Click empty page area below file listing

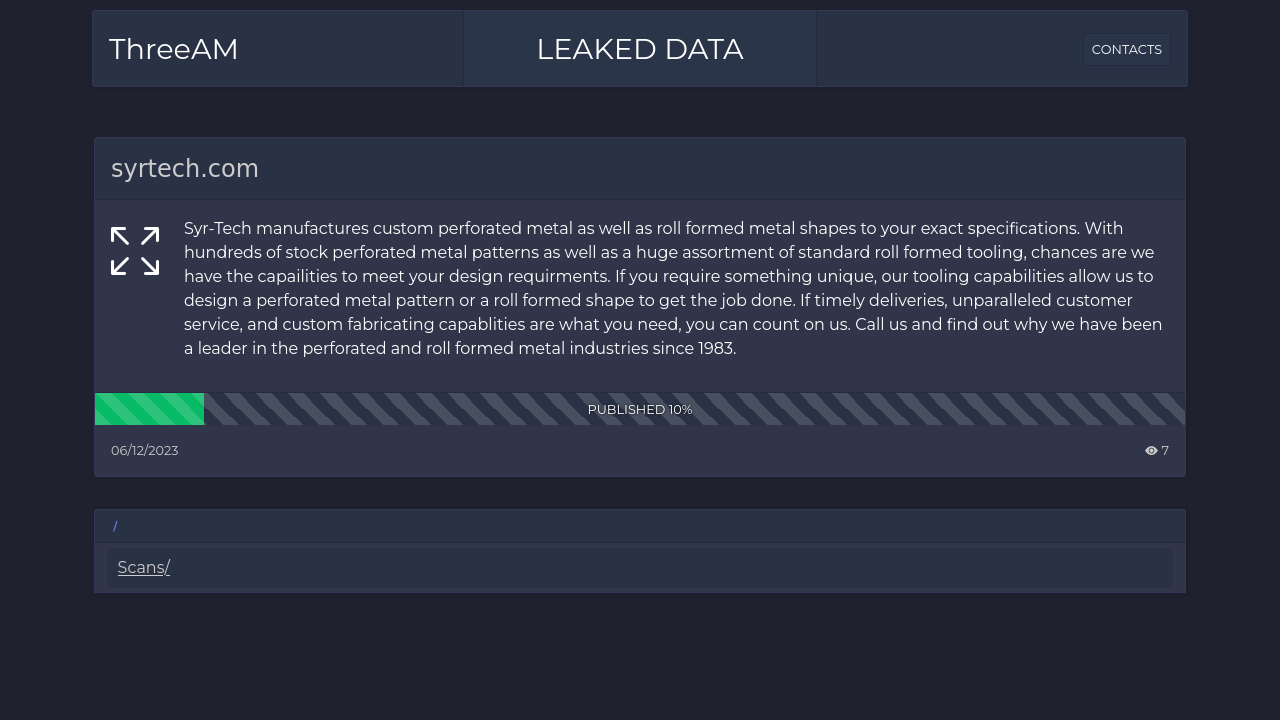(x=640, y=656)
